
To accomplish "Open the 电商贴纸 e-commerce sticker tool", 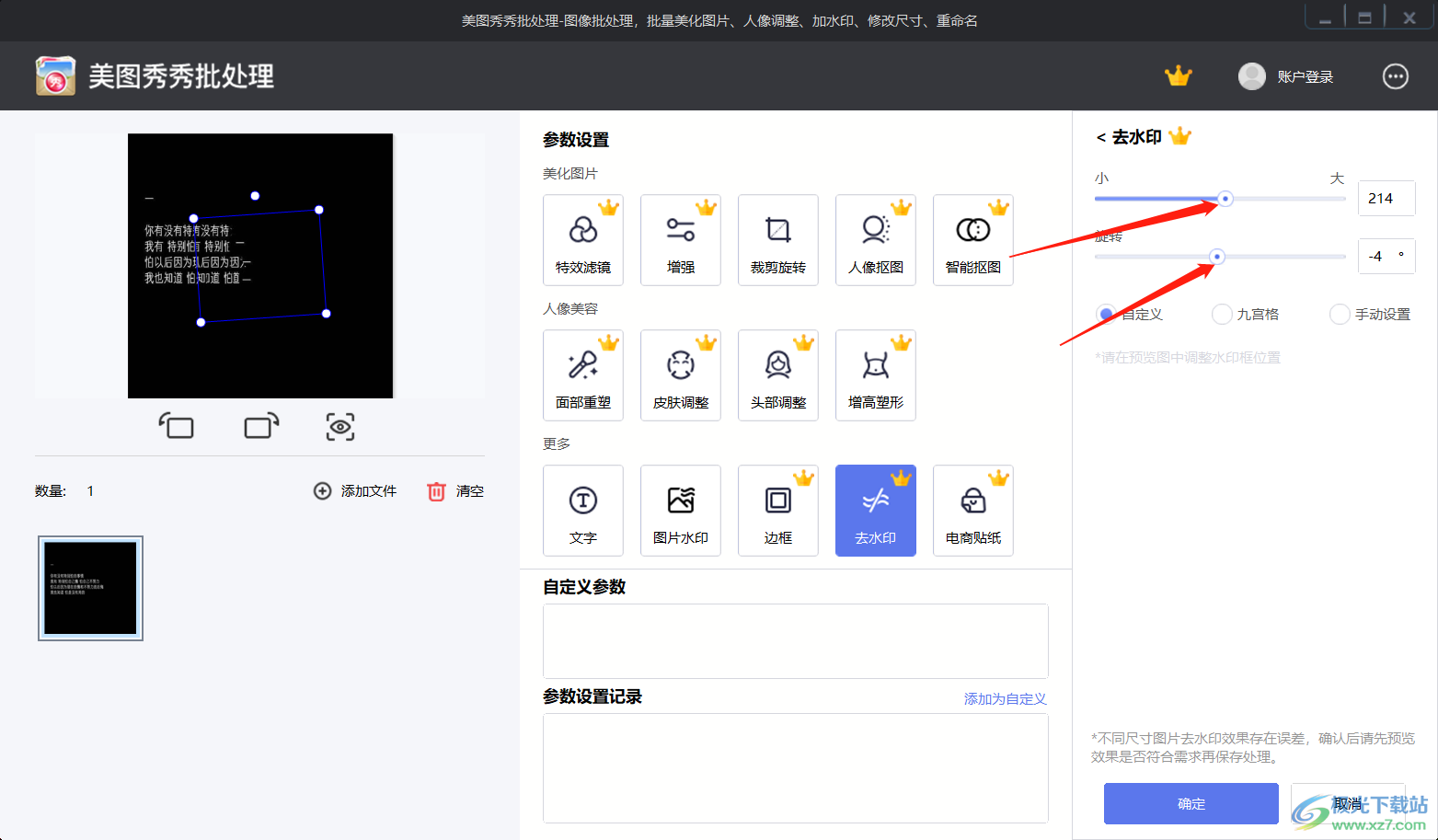I will 973,511.
